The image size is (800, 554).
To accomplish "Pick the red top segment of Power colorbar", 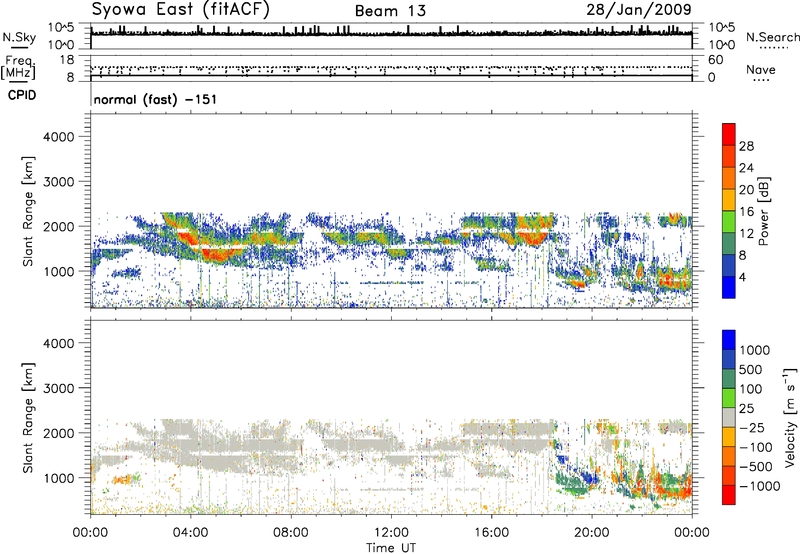I will click(x=729, y=134).
